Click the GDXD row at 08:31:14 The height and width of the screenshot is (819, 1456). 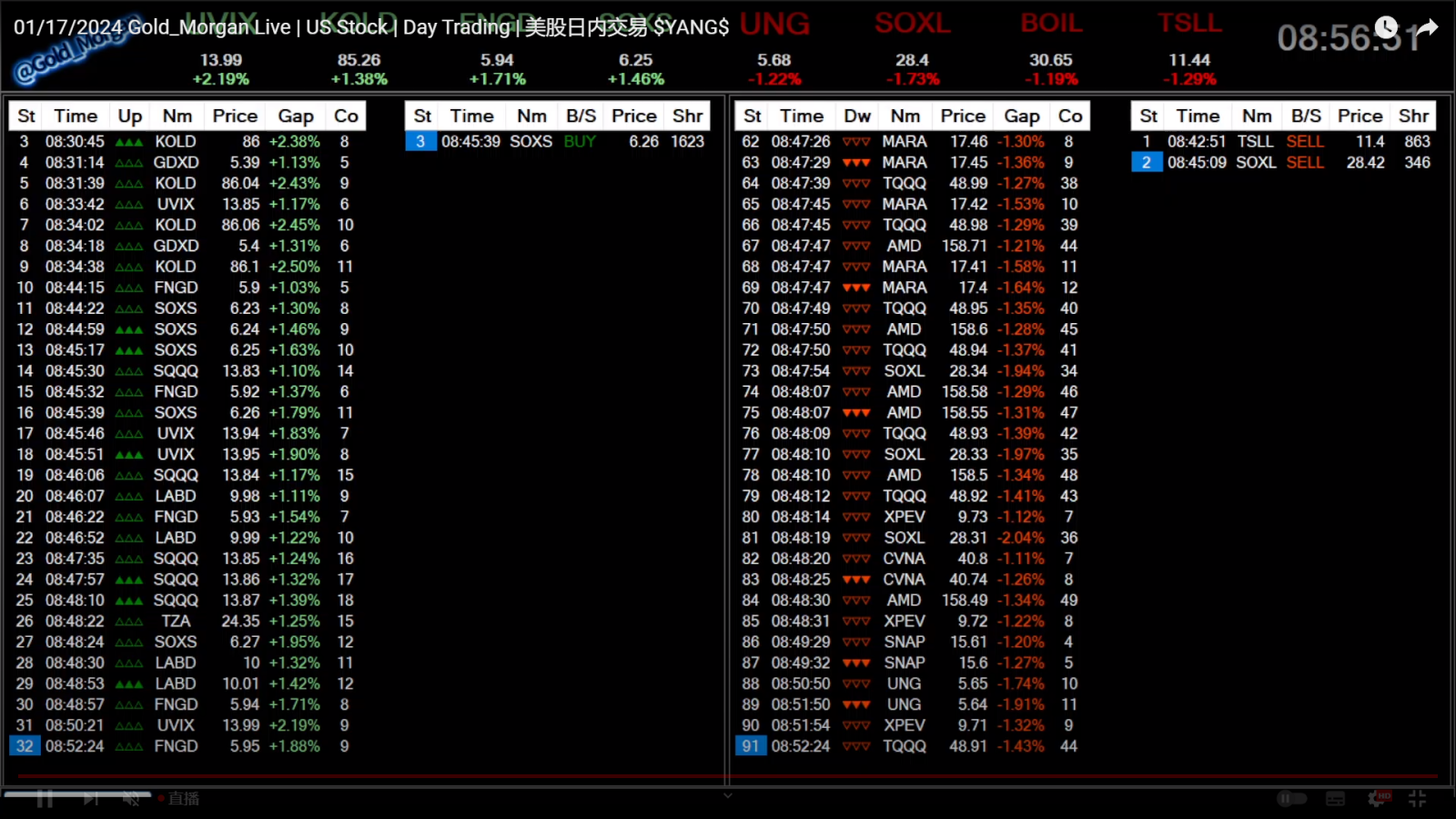(x=187, y=163)
